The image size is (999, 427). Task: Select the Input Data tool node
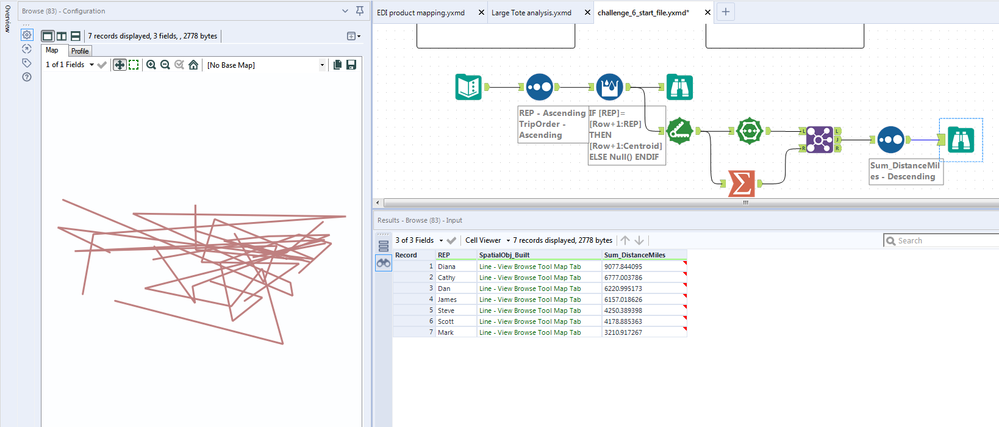pos(469,88)
